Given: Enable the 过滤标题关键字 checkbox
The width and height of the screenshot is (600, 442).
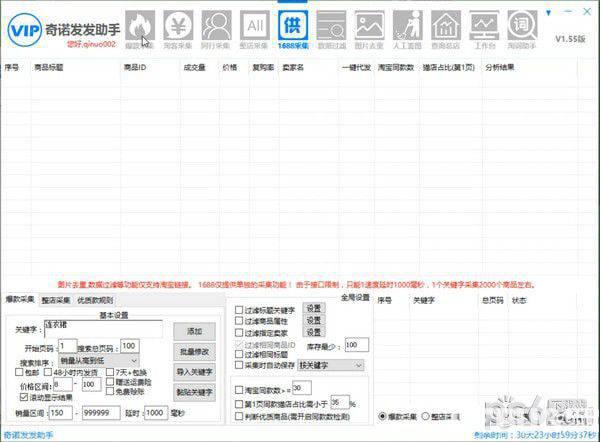Looking at the screenshot, I should click(239, 310).
